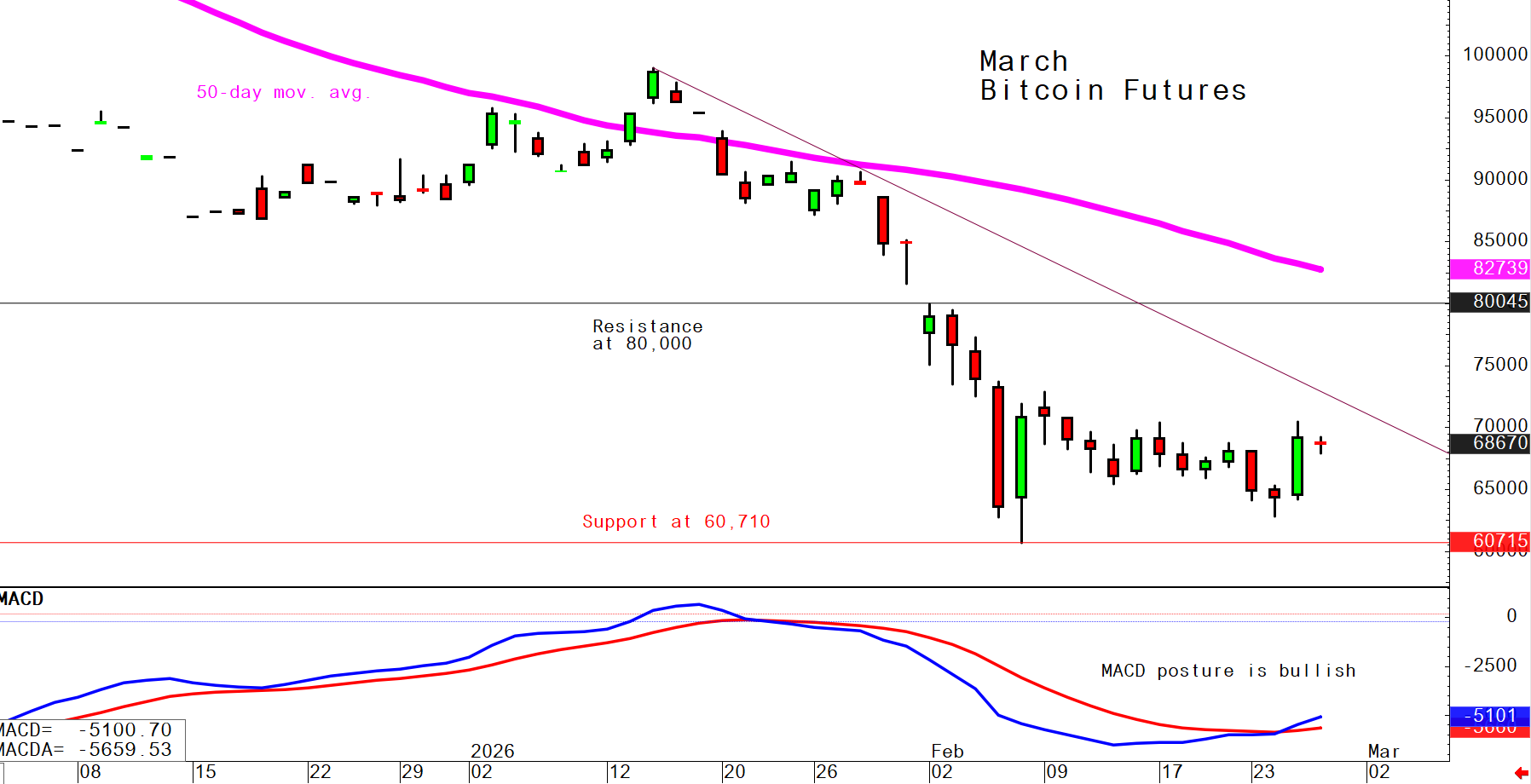Click the 'March Bitcoin Futures' chart title

(1111, 75)
